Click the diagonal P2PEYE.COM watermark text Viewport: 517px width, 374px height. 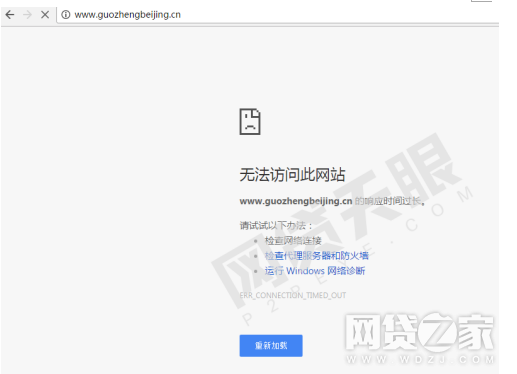(x=358, y=256)
